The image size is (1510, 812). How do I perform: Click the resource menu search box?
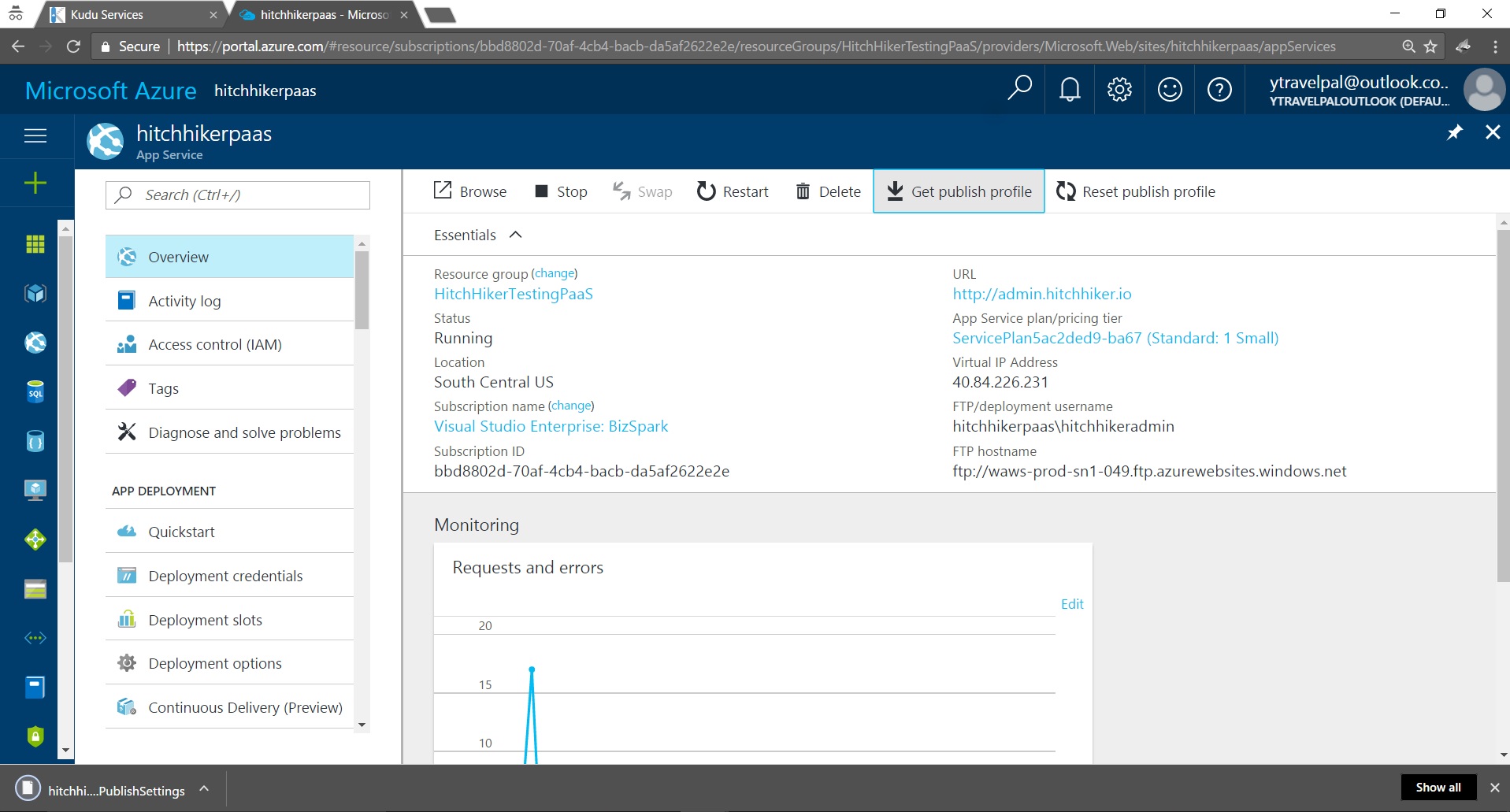coord(238,195)
